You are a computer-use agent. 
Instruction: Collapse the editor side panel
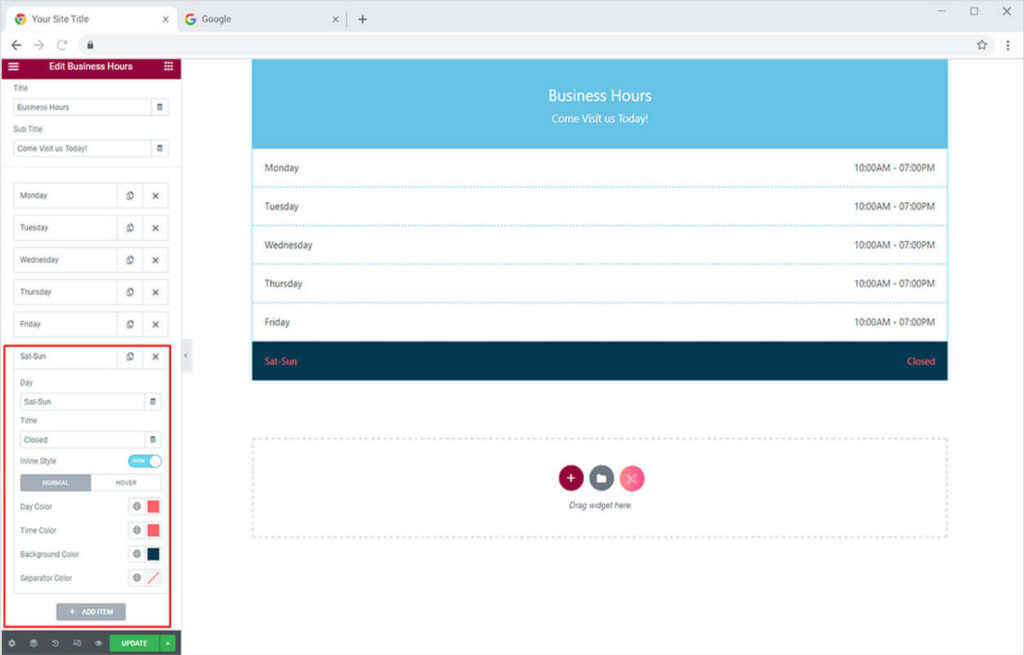pyautogui.click(x=186, y=355)
